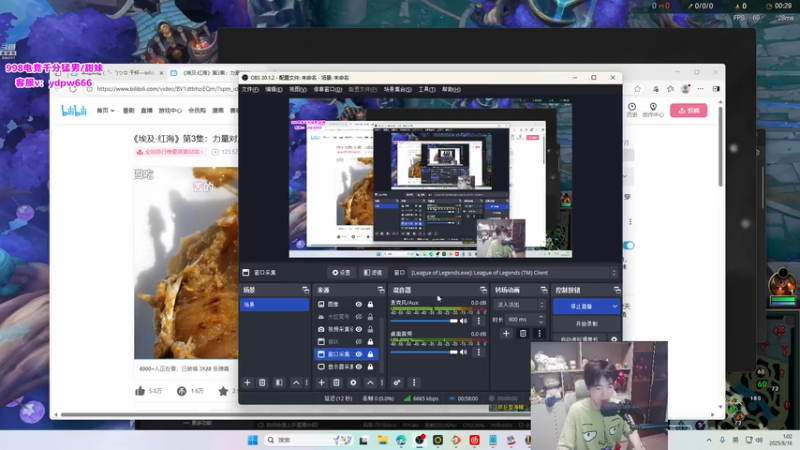Toggle visibility of the 图像 source
Screen dimensions: 800x450
click(x=359, y=304)
